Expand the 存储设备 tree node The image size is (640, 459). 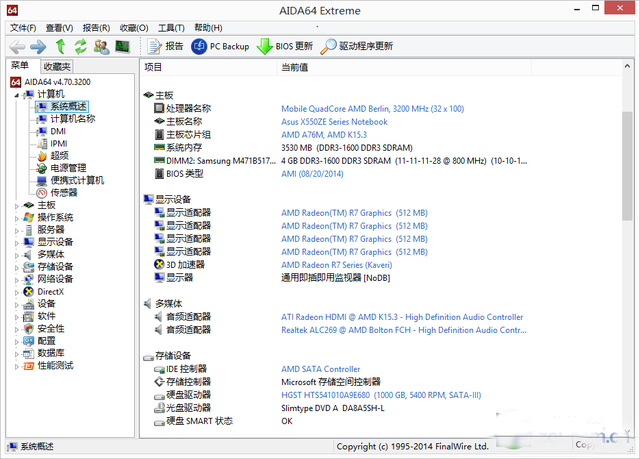click(17, 268)
